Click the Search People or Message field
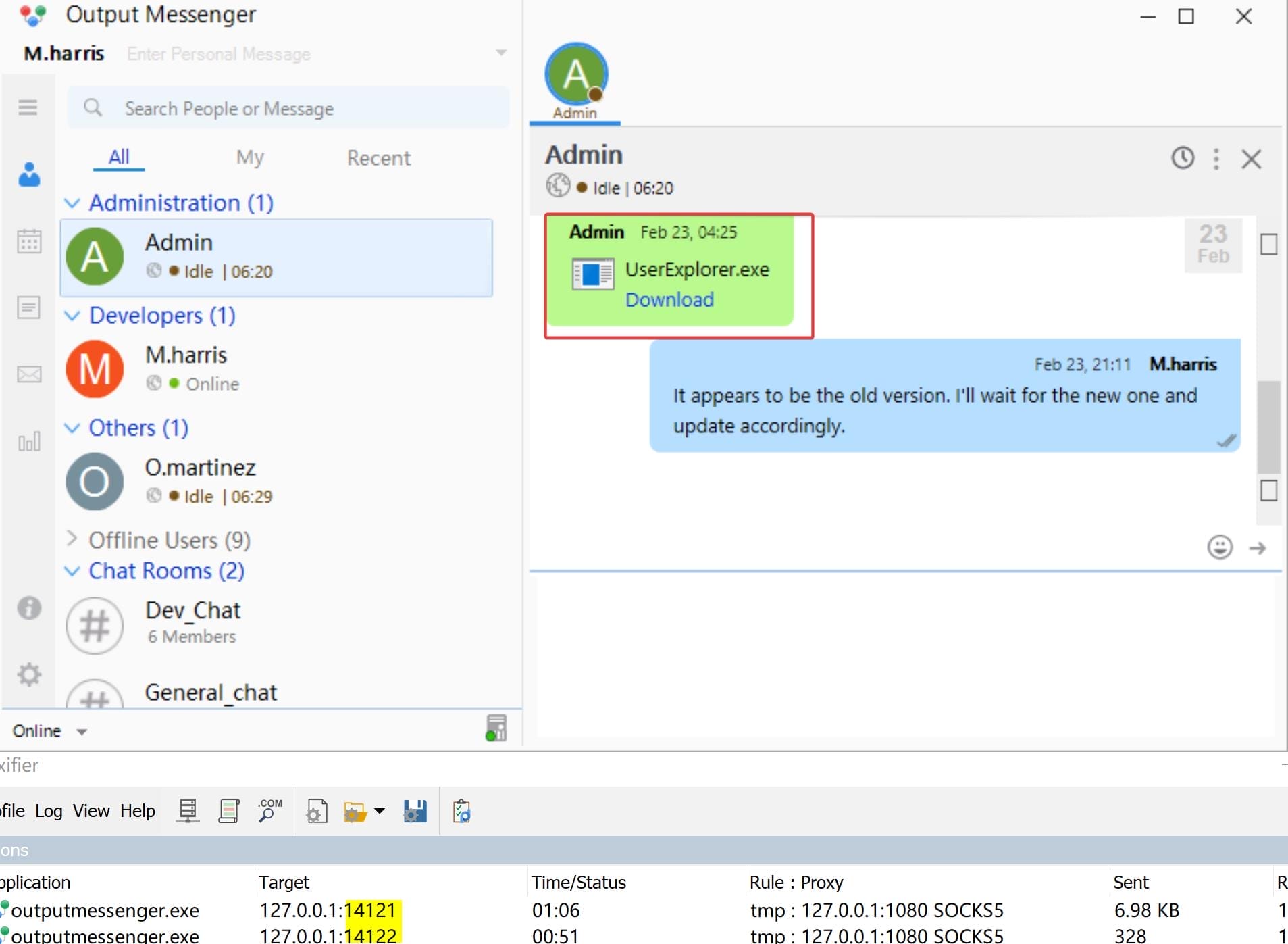The image size is (1288, 944). 288,108
